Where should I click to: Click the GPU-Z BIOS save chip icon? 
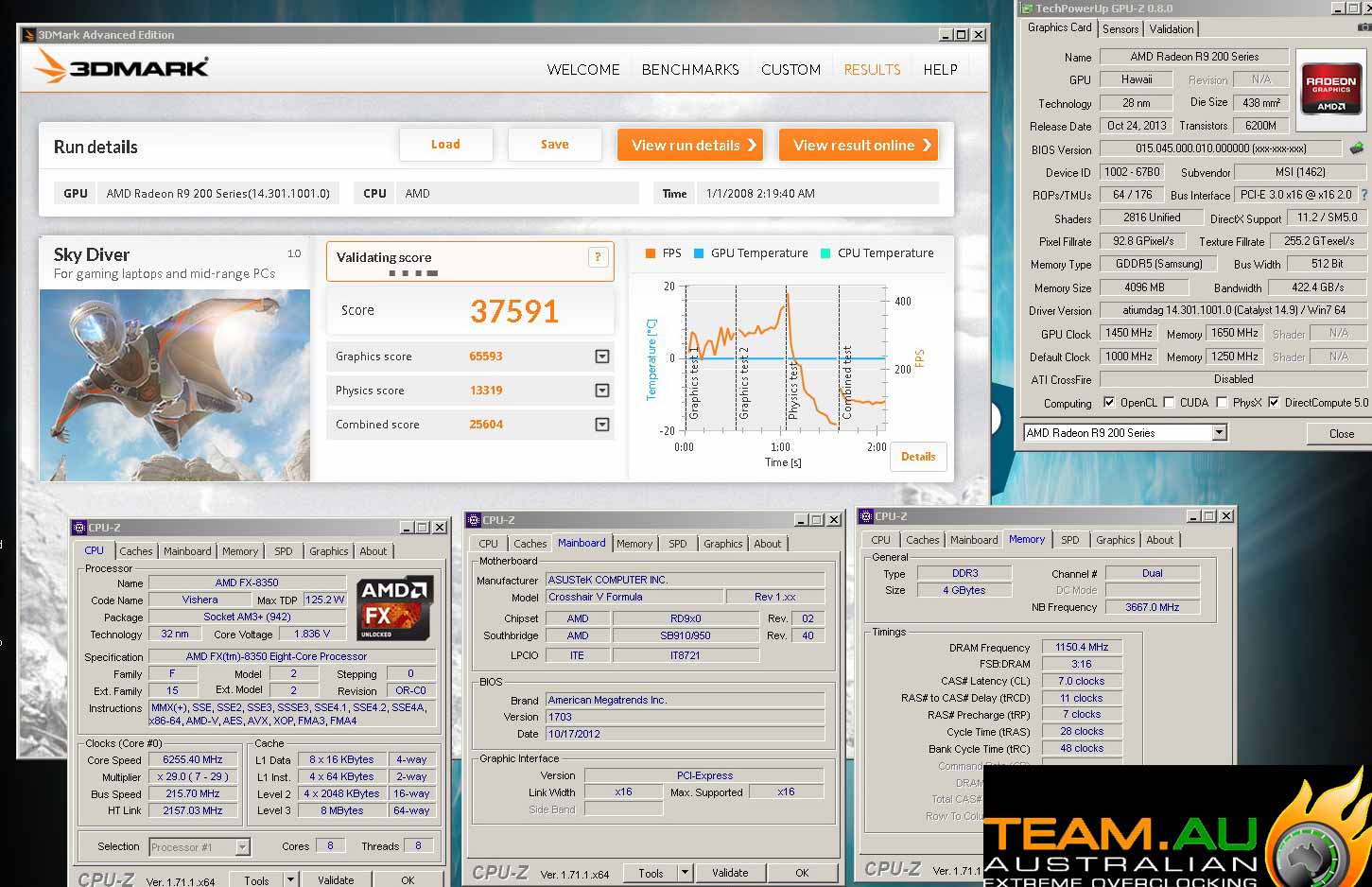[x=1357, y=148]
